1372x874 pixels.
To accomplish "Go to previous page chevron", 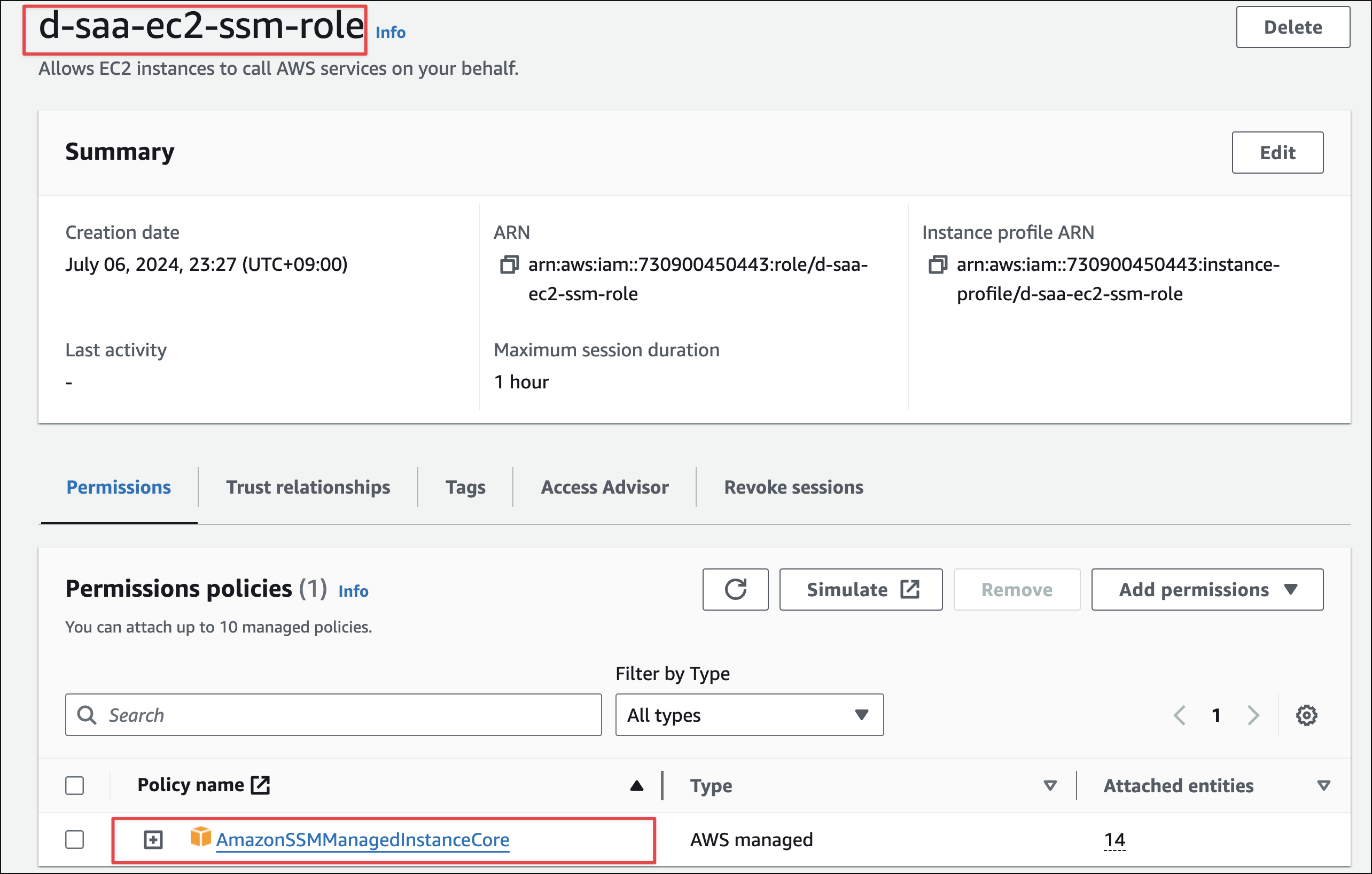I will coord(1180,715).
